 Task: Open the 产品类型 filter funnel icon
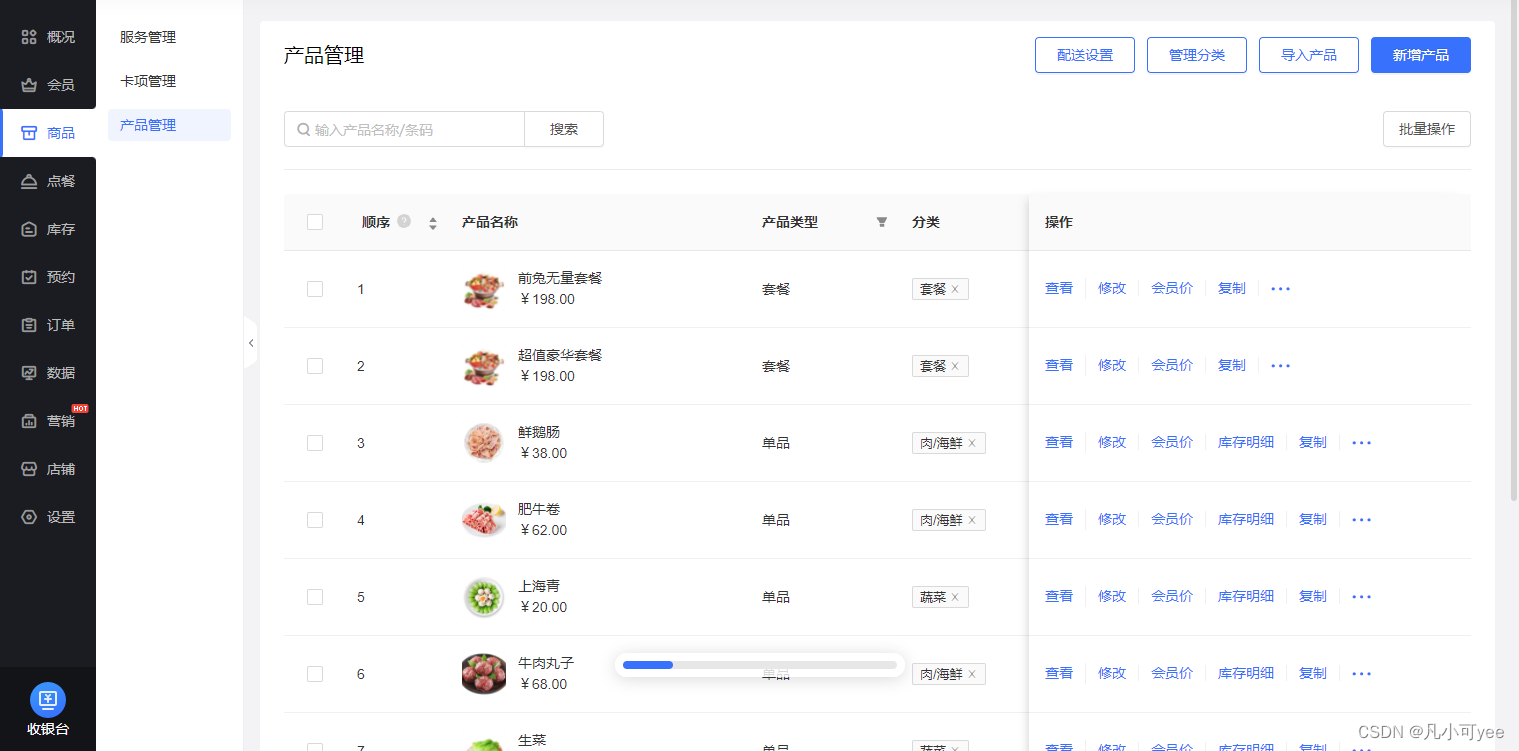[881, 222]
